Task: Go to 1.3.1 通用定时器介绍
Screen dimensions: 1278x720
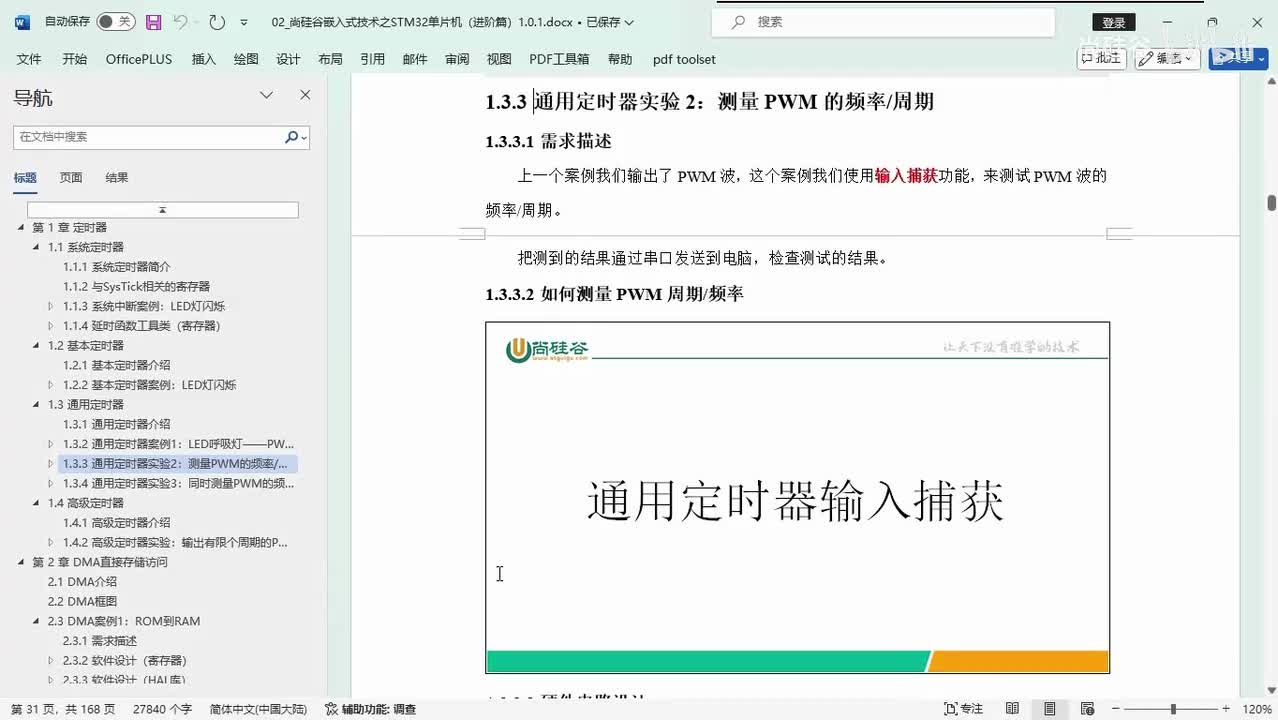Action: coord(117,424)
